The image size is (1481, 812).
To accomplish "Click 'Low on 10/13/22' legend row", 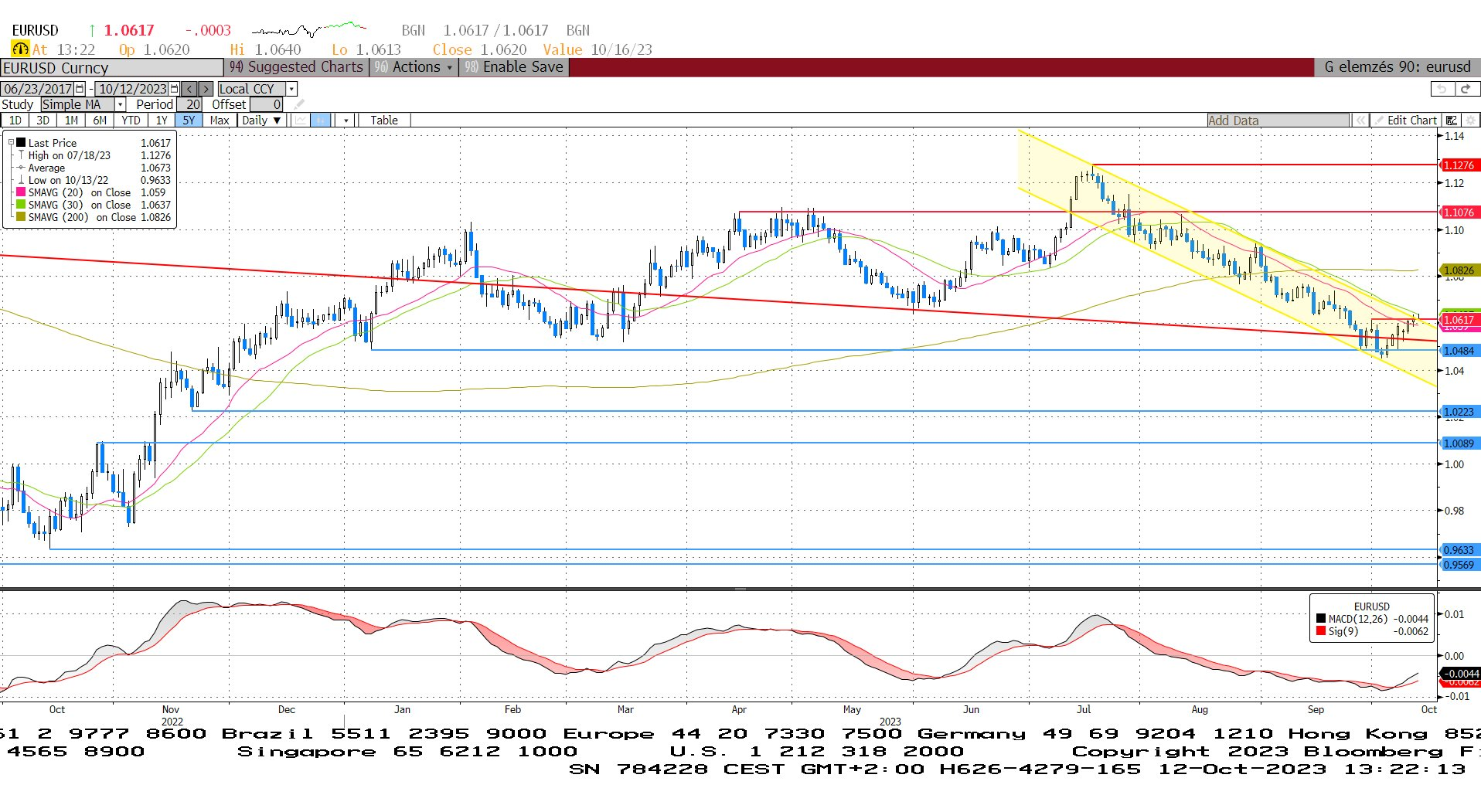I will tap(94, 180).
